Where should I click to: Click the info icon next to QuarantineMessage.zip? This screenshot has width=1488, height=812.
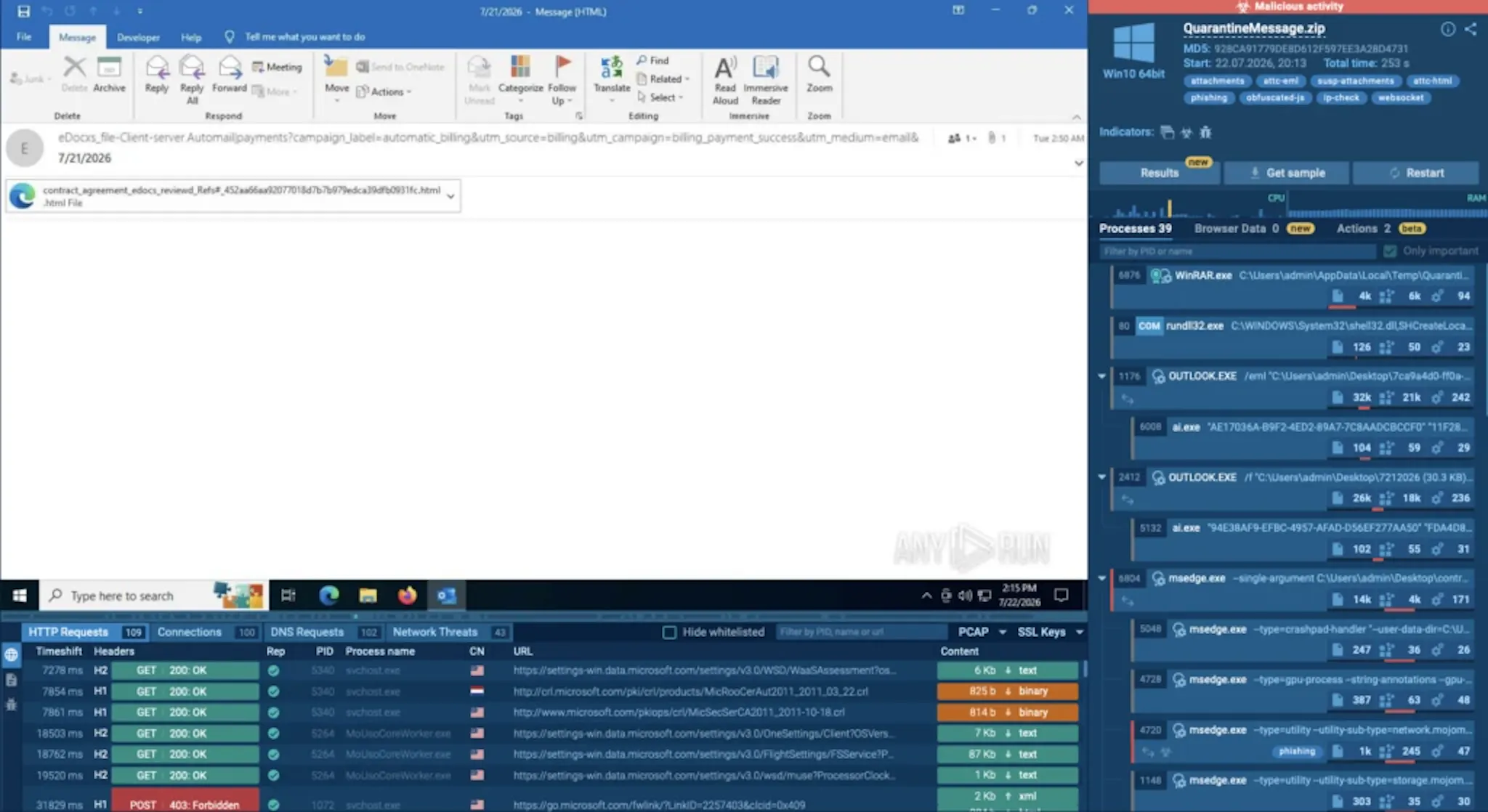click(x=1448, y=29)
